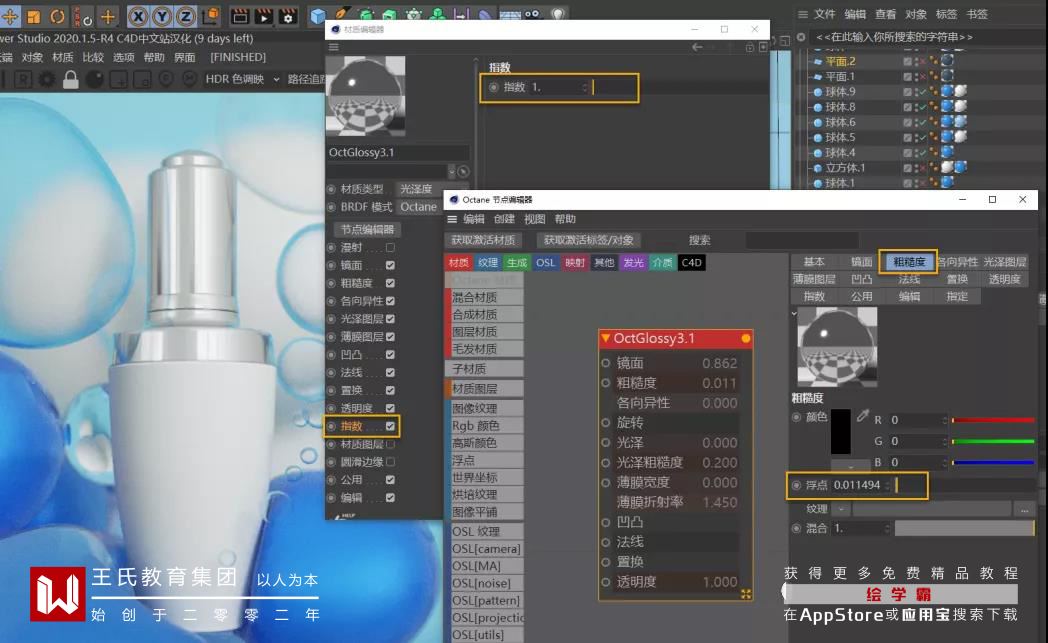Screen dimensions: 1048x643
Task: Click the Pen spline tool icon
Action: click(x=342, y=13)
